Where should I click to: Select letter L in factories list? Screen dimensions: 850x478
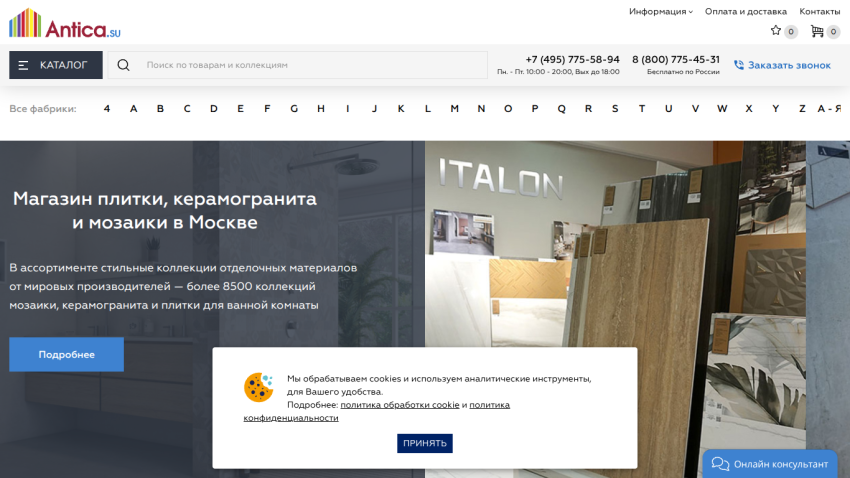(428, 109)
